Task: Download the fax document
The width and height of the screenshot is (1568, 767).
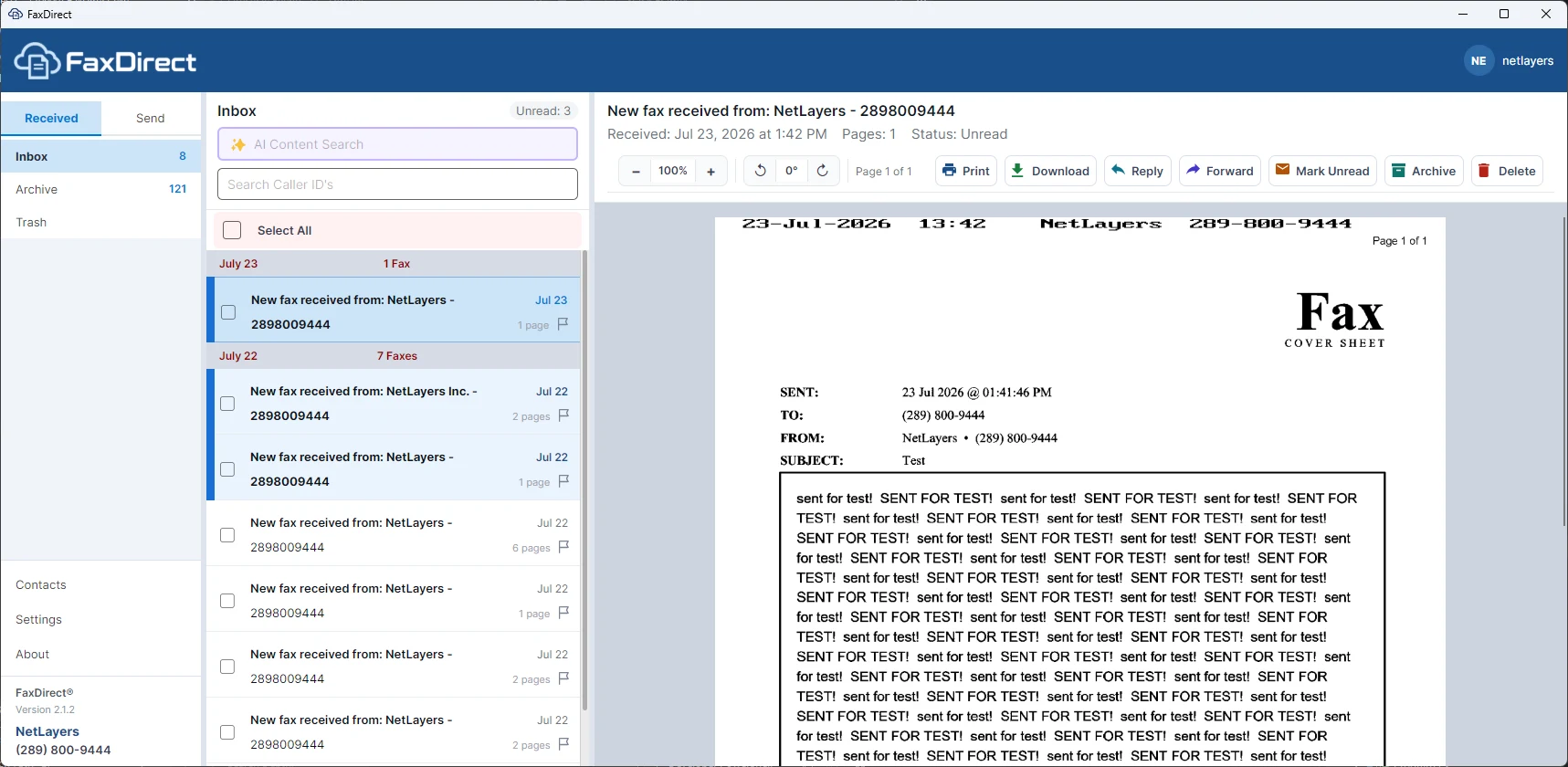Action: 1050,171
